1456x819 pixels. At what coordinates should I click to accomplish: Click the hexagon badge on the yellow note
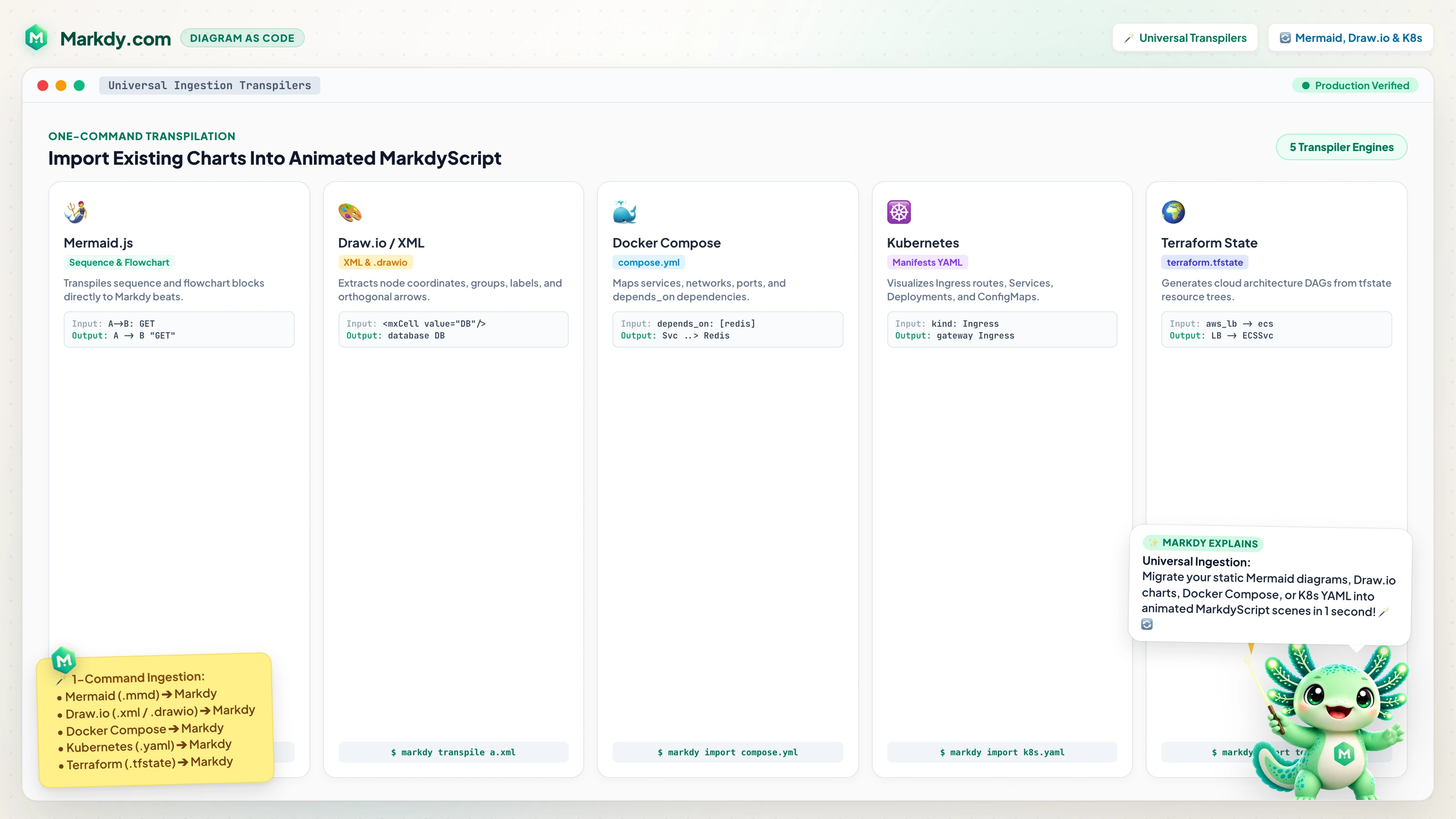tap(63, 660)
